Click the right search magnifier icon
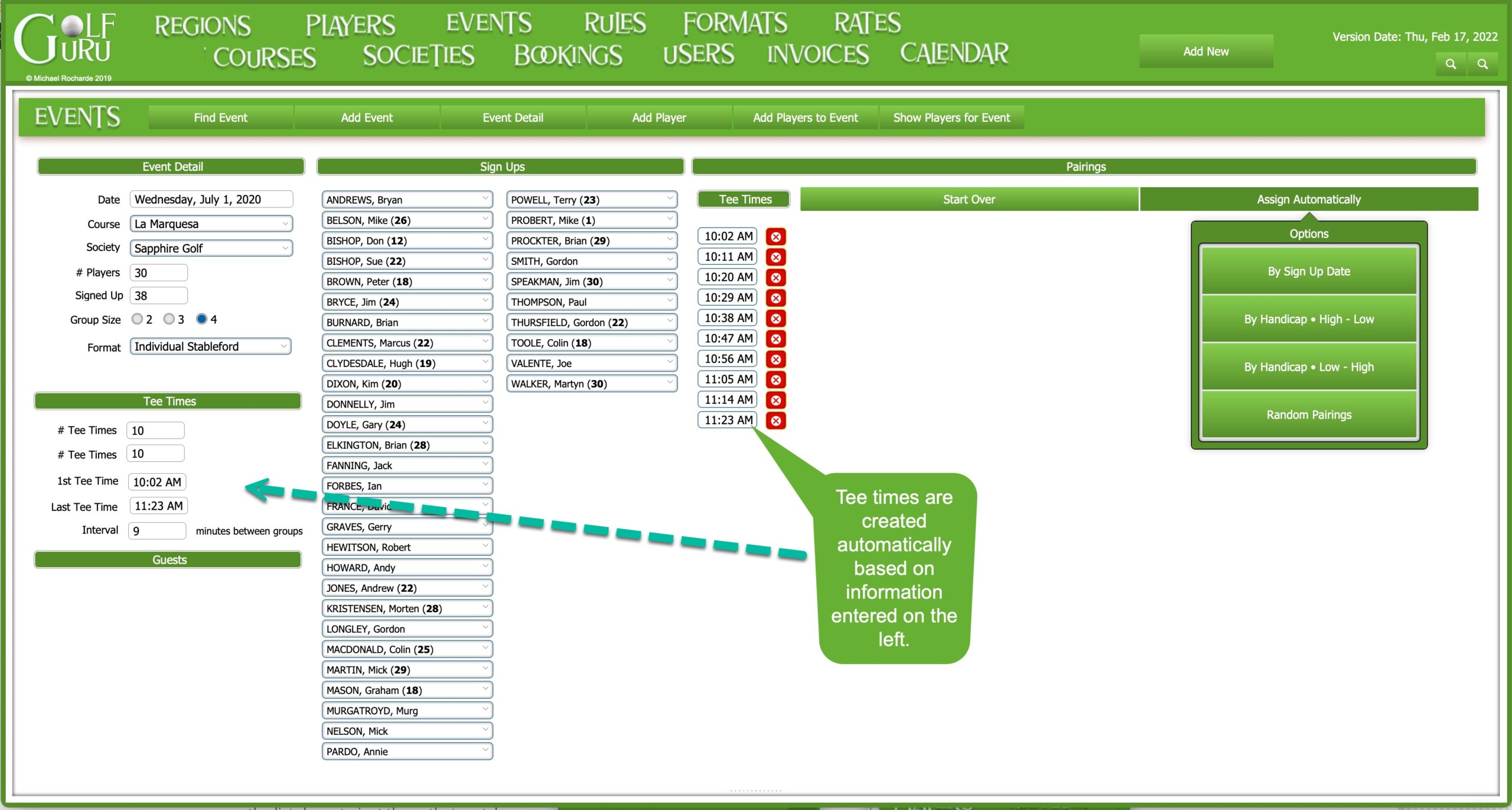The width and height of the screenshot is (1512, 810). click(x=1482, y=64)
